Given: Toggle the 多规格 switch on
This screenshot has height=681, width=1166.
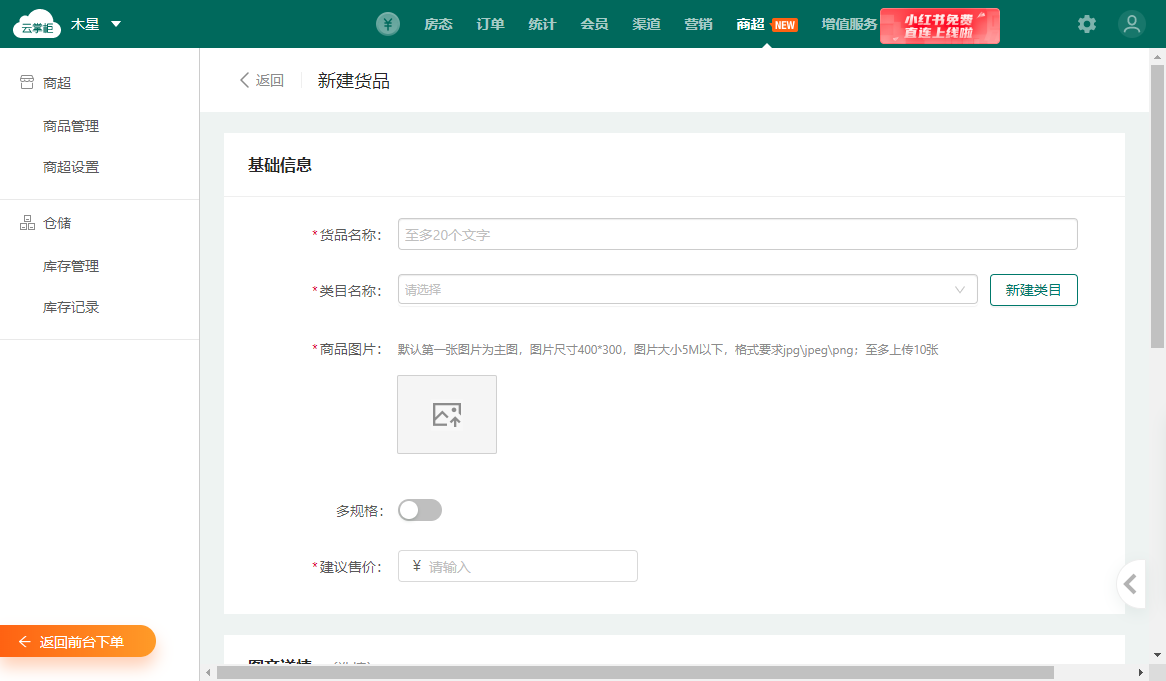Looking at the screenshot, I should 420,510.
